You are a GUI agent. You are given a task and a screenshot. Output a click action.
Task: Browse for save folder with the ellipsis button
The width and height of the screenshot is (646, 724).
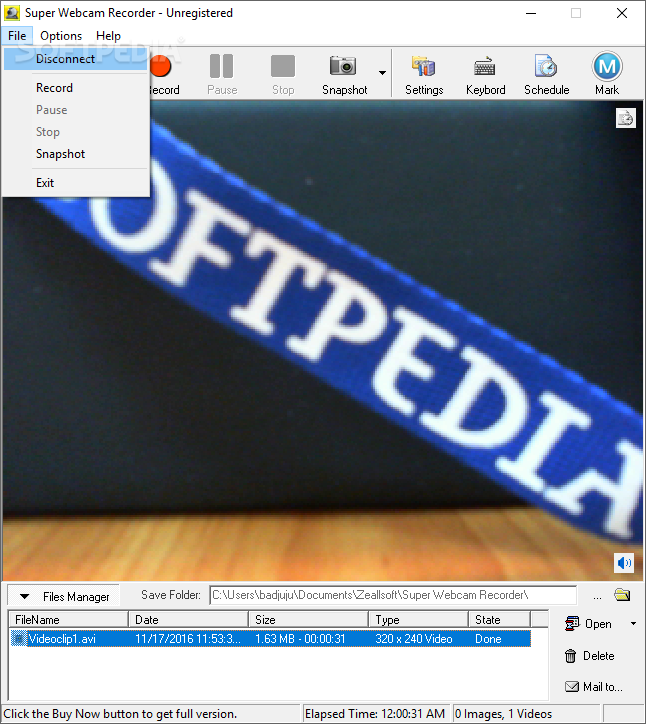click(597, 596)
